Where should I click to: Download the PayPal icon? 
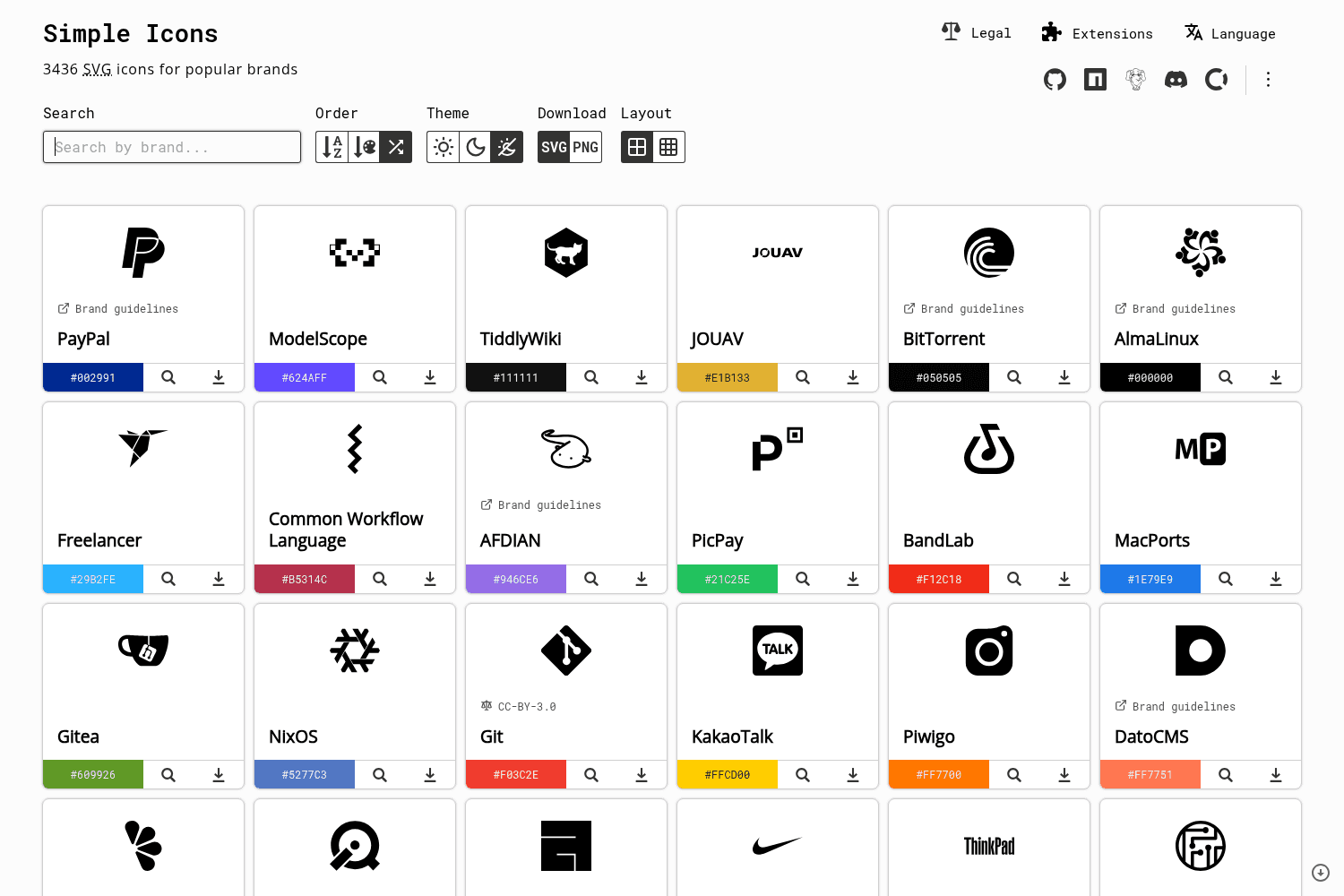[219, 377]
